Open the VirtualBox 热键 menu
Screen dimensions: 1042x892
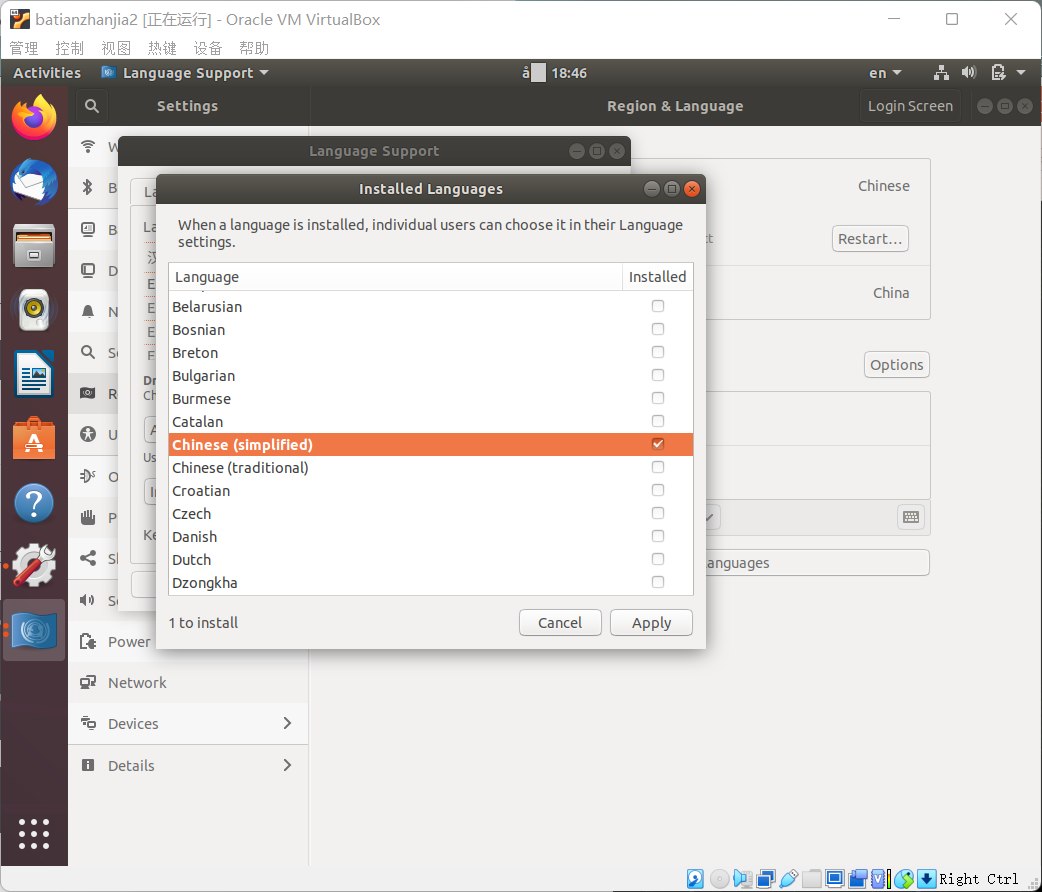pos(161,48)
